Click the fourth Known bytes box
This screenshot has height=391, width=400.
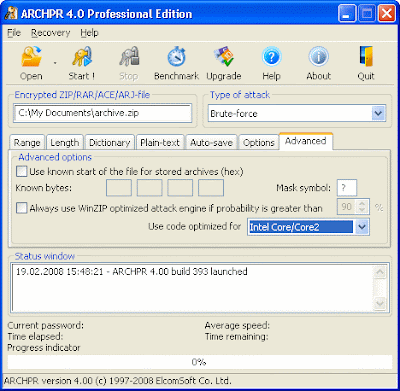pos(211,188)
